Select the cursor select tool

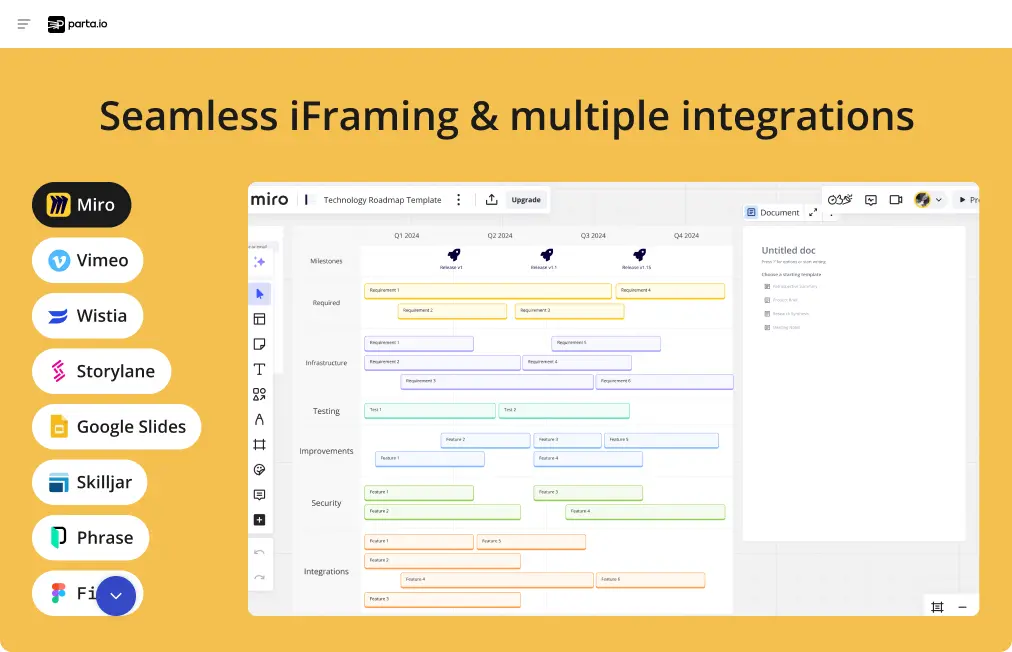(259, 294)
